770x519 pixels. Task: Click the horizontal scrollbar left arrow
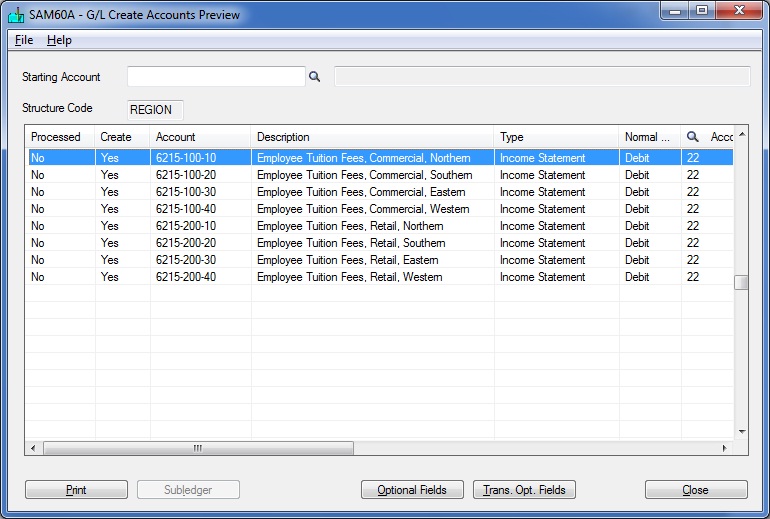33,448
